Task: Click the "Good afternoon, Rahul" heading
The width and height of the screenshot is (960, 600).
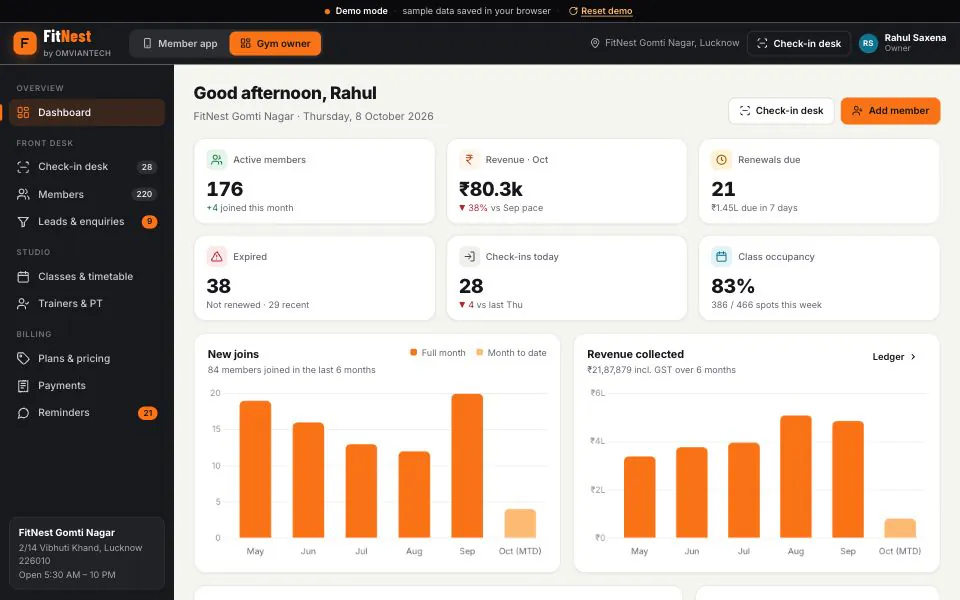Action: (285, 93)
